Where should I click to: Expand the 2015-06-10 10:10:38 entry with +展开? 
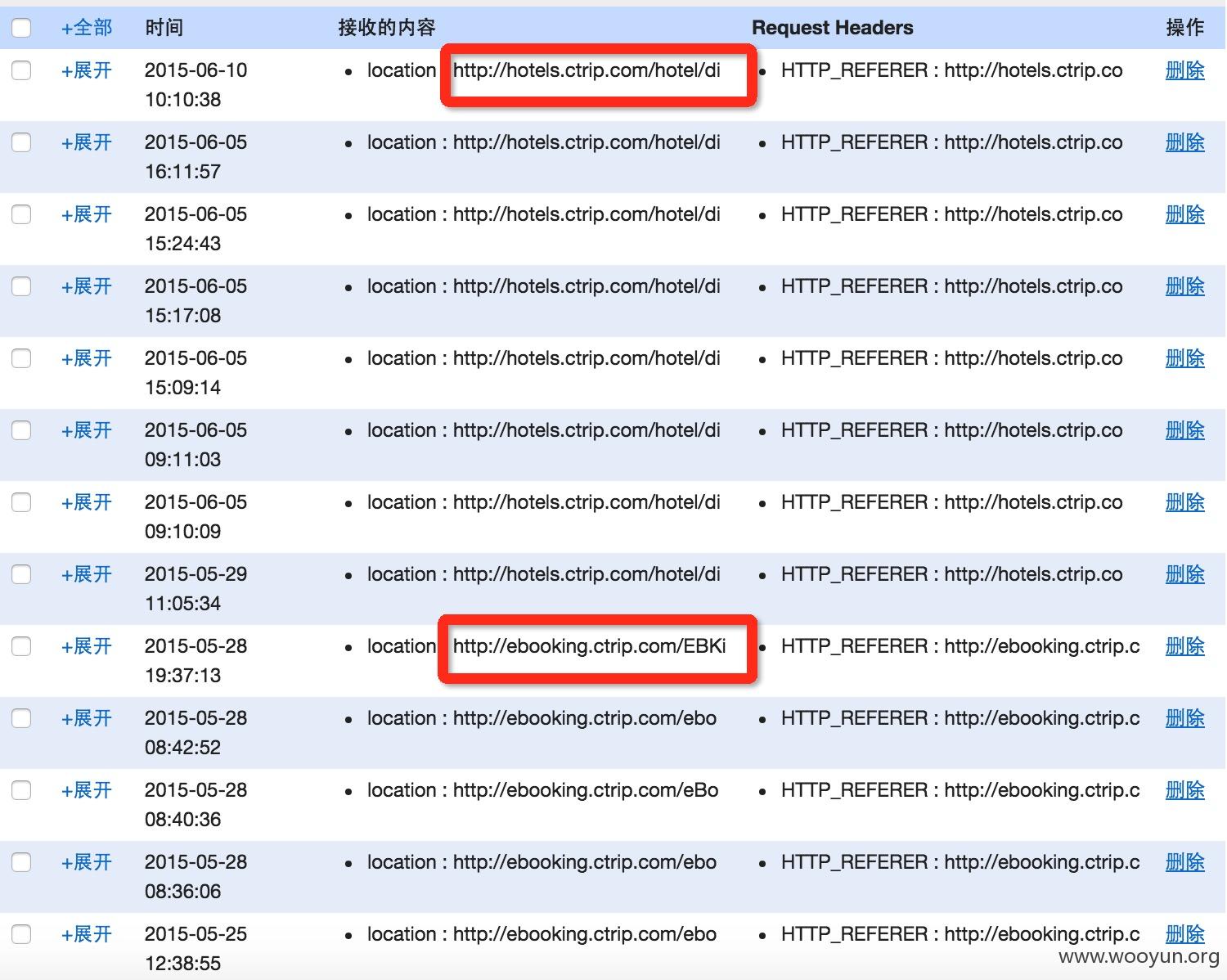pos(87,70)
